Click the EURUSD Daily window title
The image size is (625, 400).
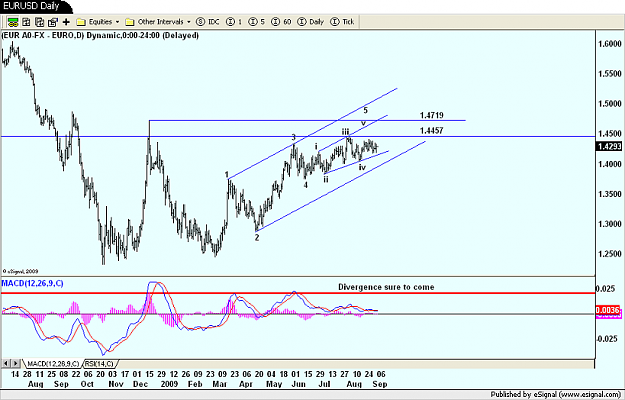[x=31, y=6]
